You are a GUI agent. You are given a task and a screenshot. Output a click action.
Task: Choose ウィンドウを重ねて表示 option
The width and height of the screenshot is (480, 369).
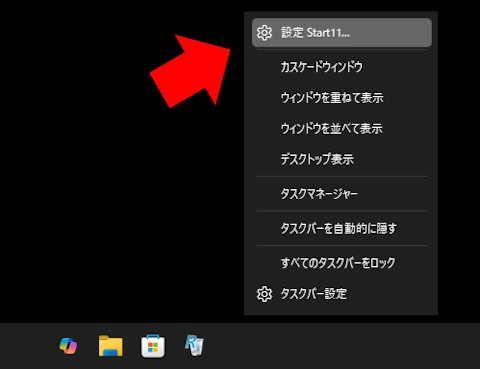[342, 98]
